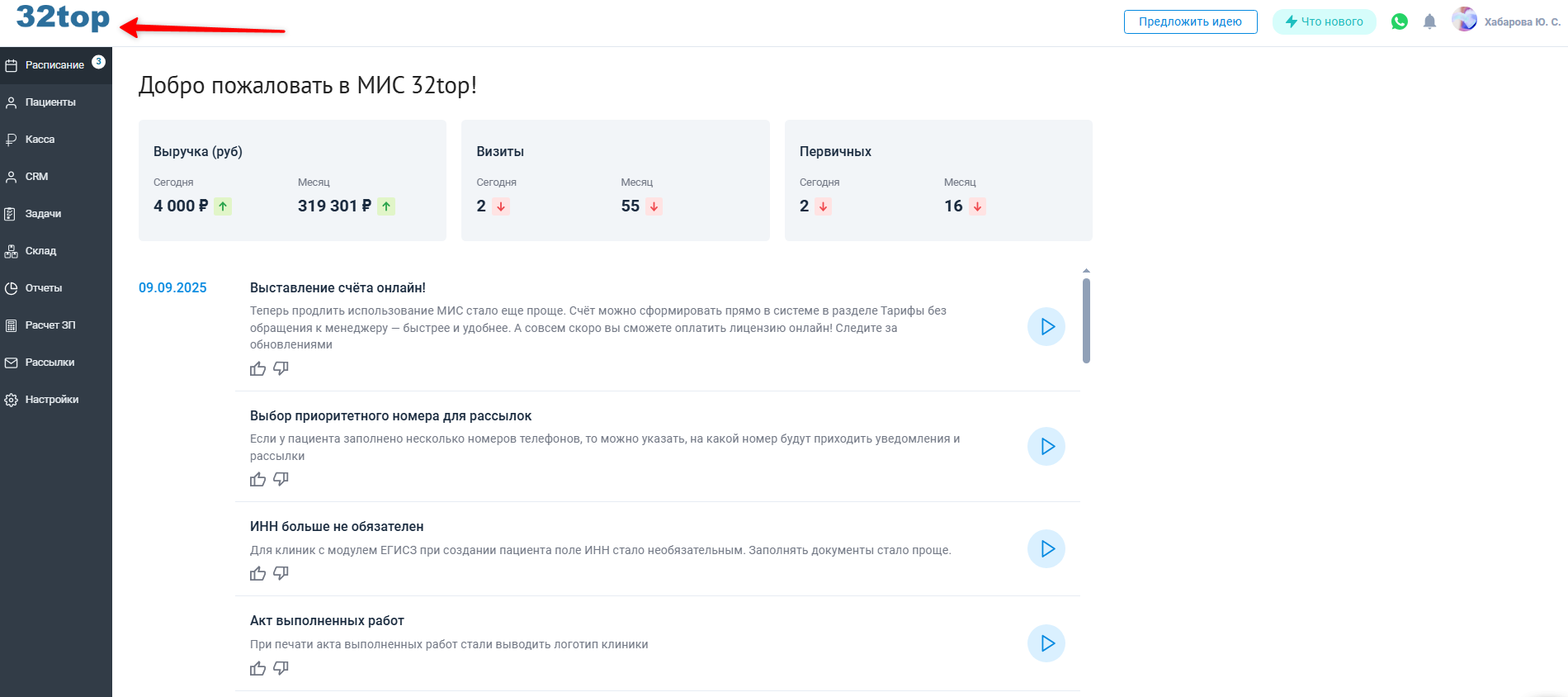Open Отчеты in sidebar
1568x697 pixels.
43,288
